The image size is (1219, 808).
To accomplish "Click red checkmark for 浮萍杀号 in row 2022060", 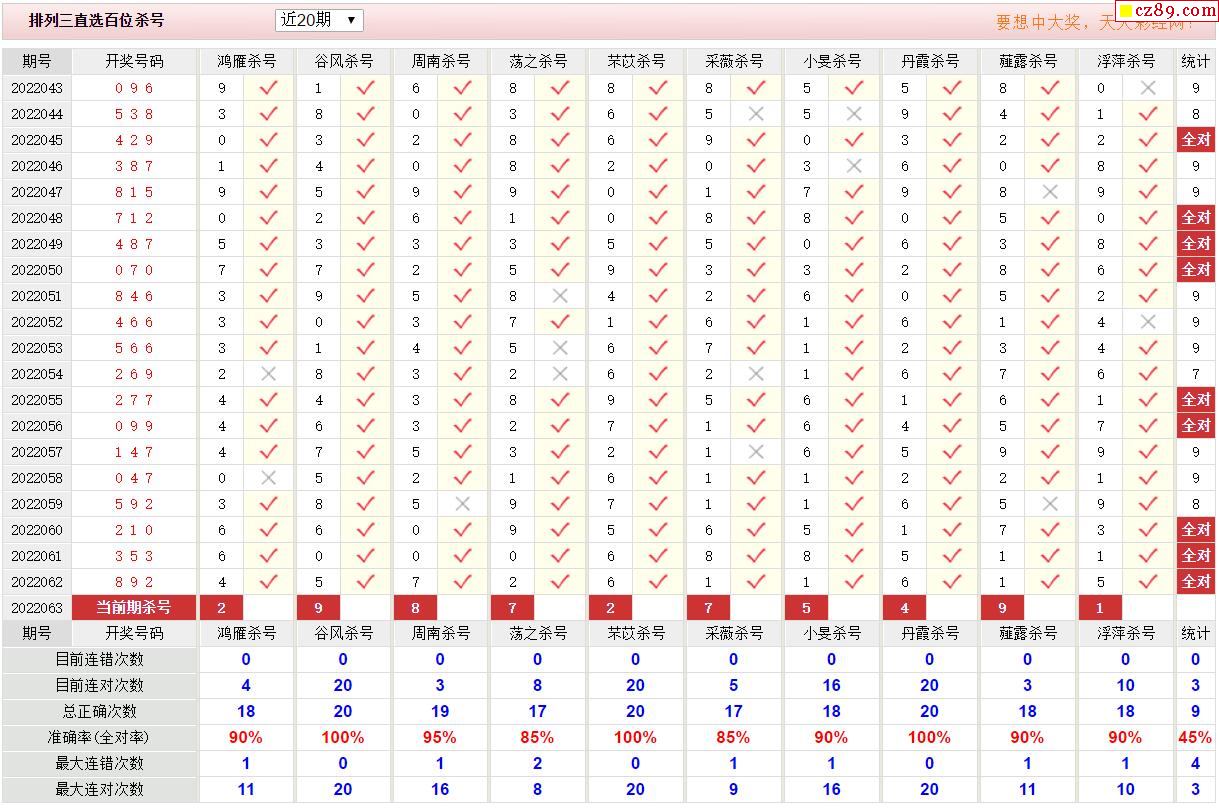I will point(1148,530).
